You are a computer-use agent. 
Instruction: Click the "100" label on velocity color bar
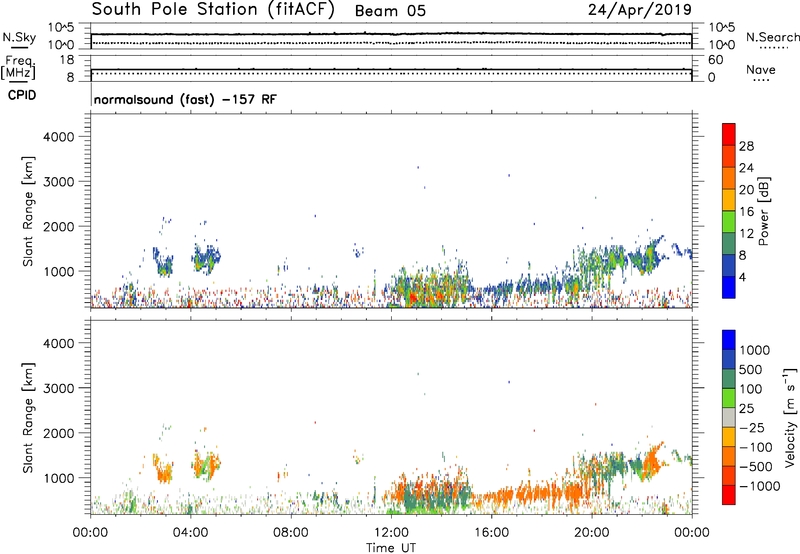coord(750,389)
